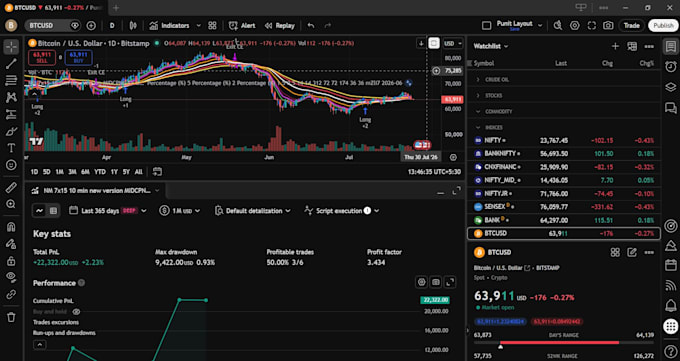Click the Publish button
Screen dimensions: 680x361
[x=663, y=26]
